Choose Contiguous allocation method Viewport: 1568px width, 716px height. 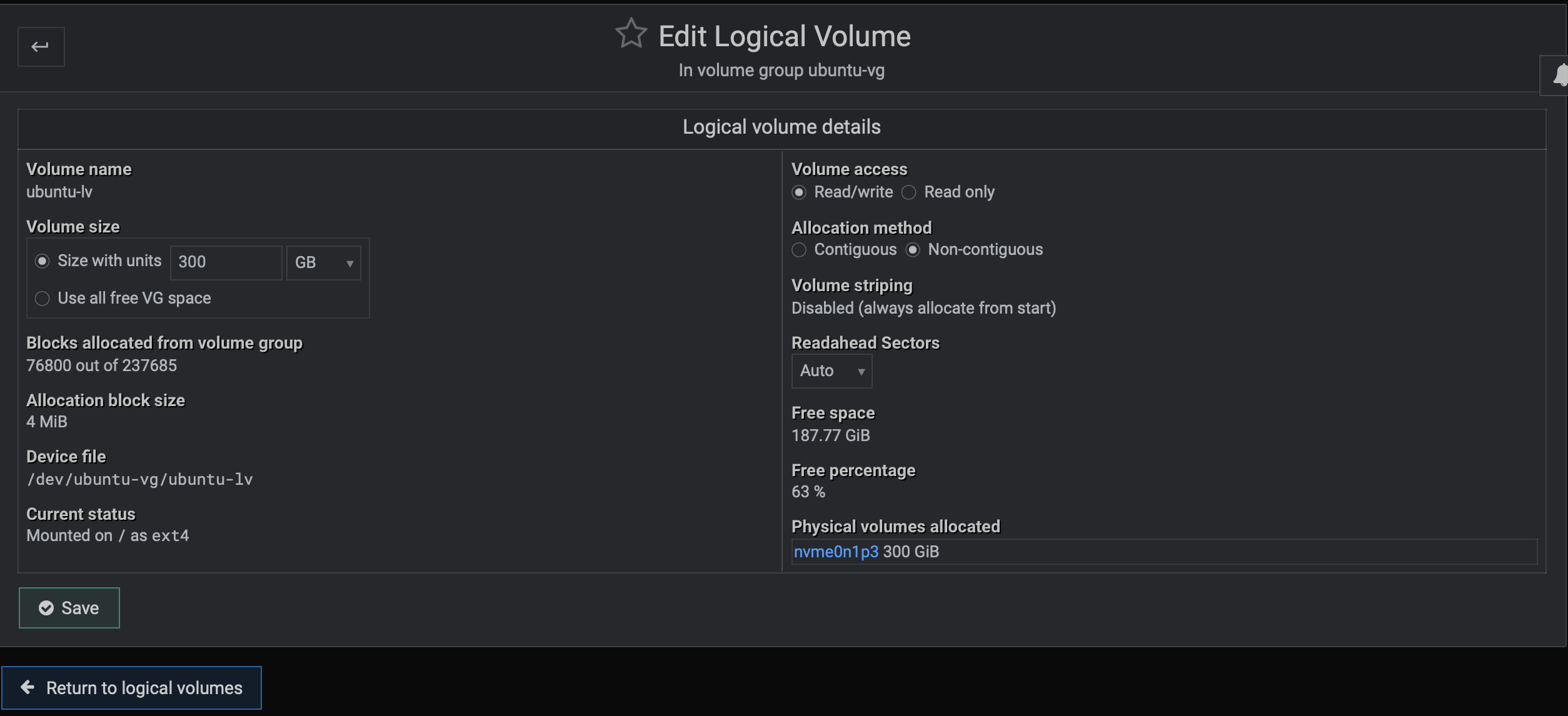click(x=799, y=250)
